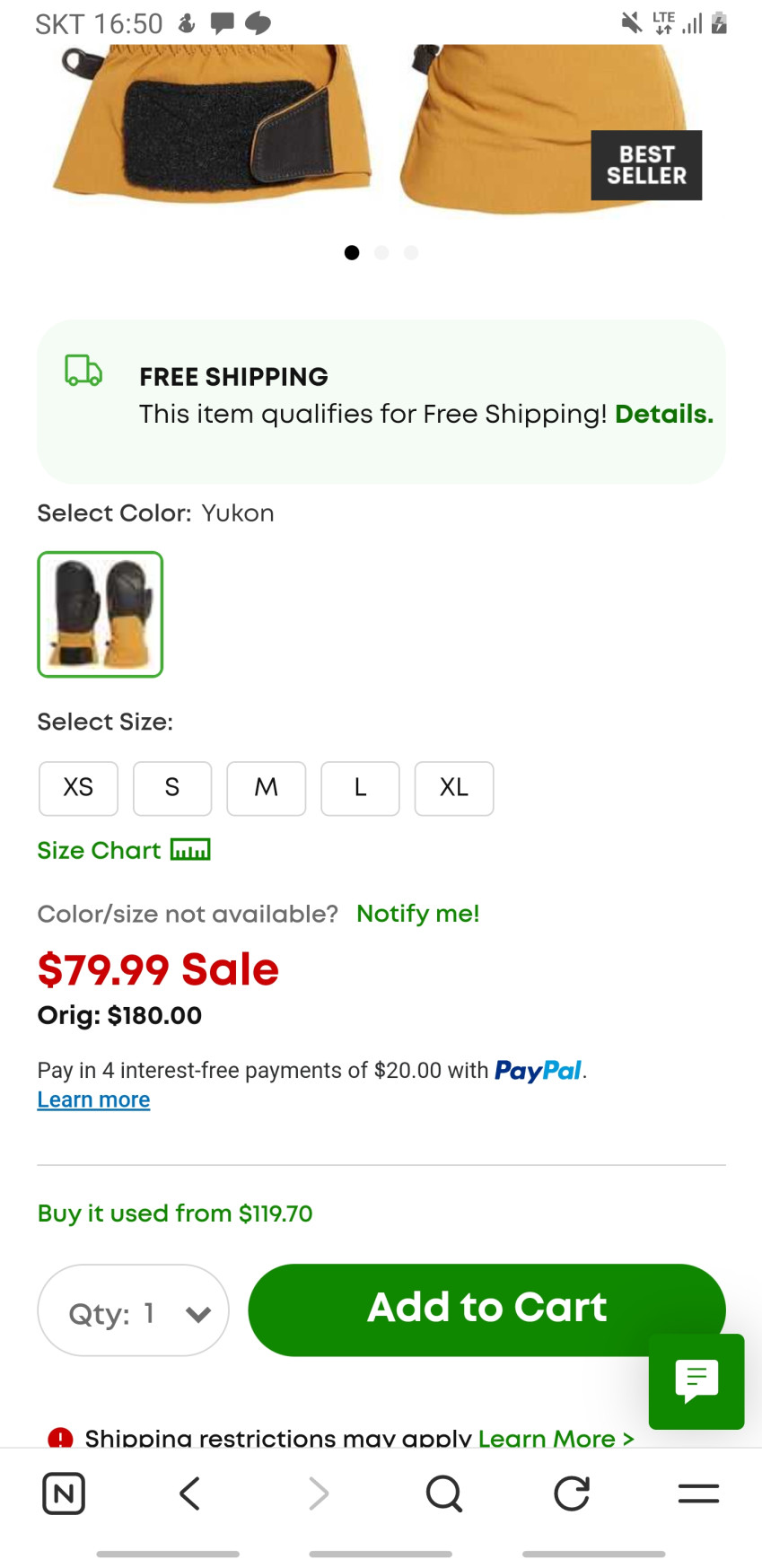Jump to the third image carousel dot
Viewport: 762px width, 1568px height.
pyautogui.click(x=411, y=253)
